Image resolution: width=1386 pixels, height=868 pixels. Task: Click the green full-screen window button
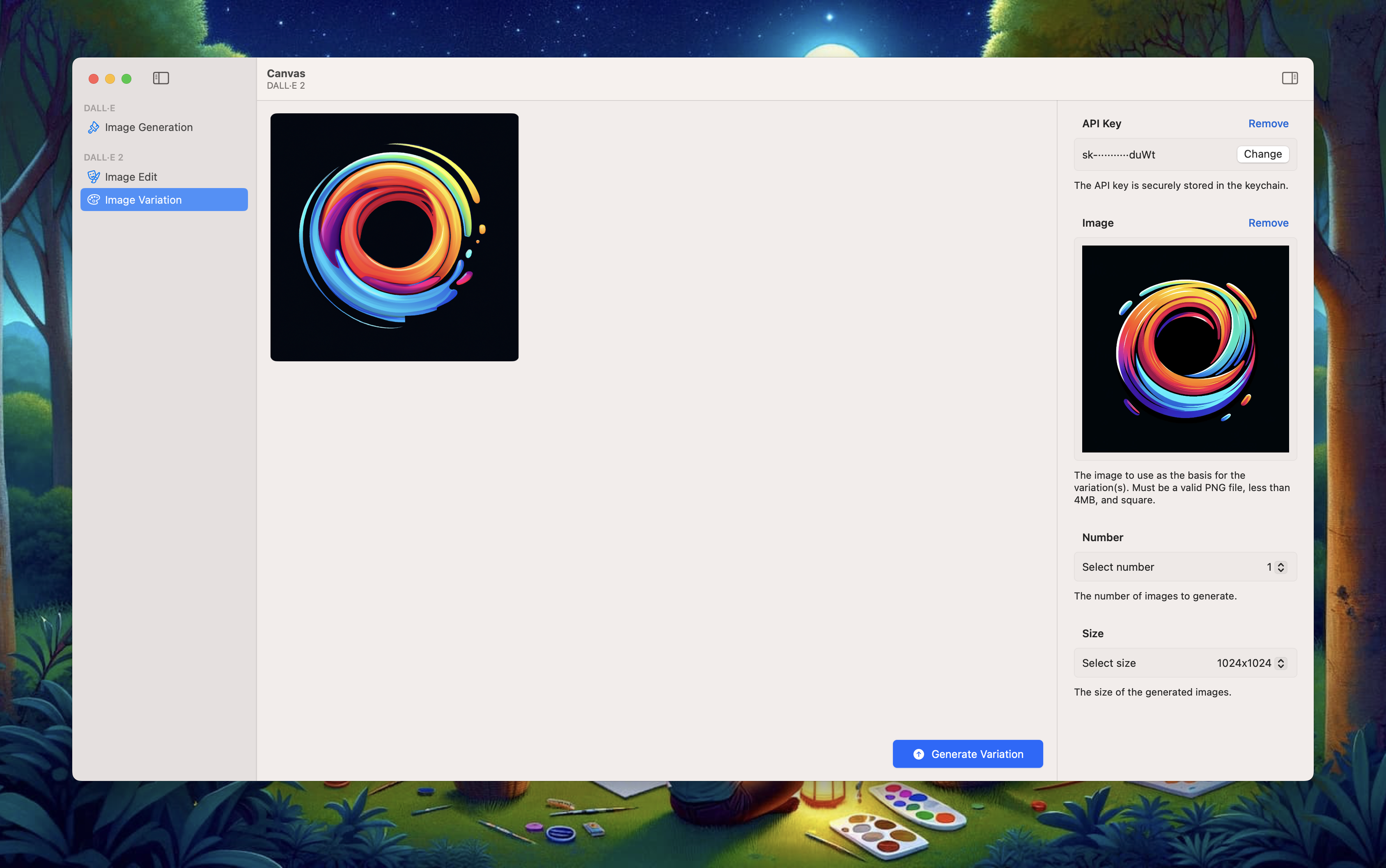pyautogui.click(x=126, y=79)
